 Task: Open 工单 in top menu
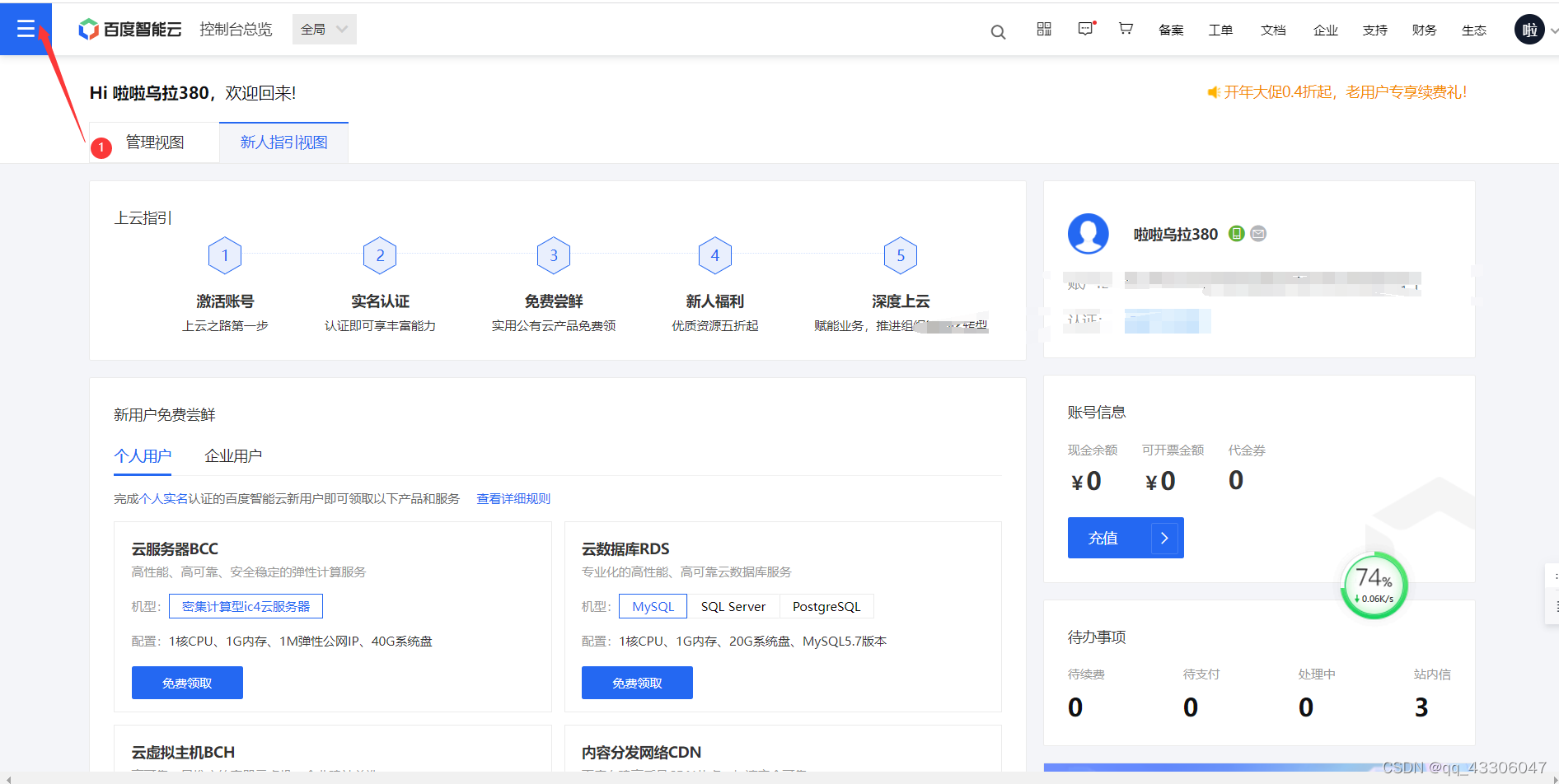[x=1220, y=30]
